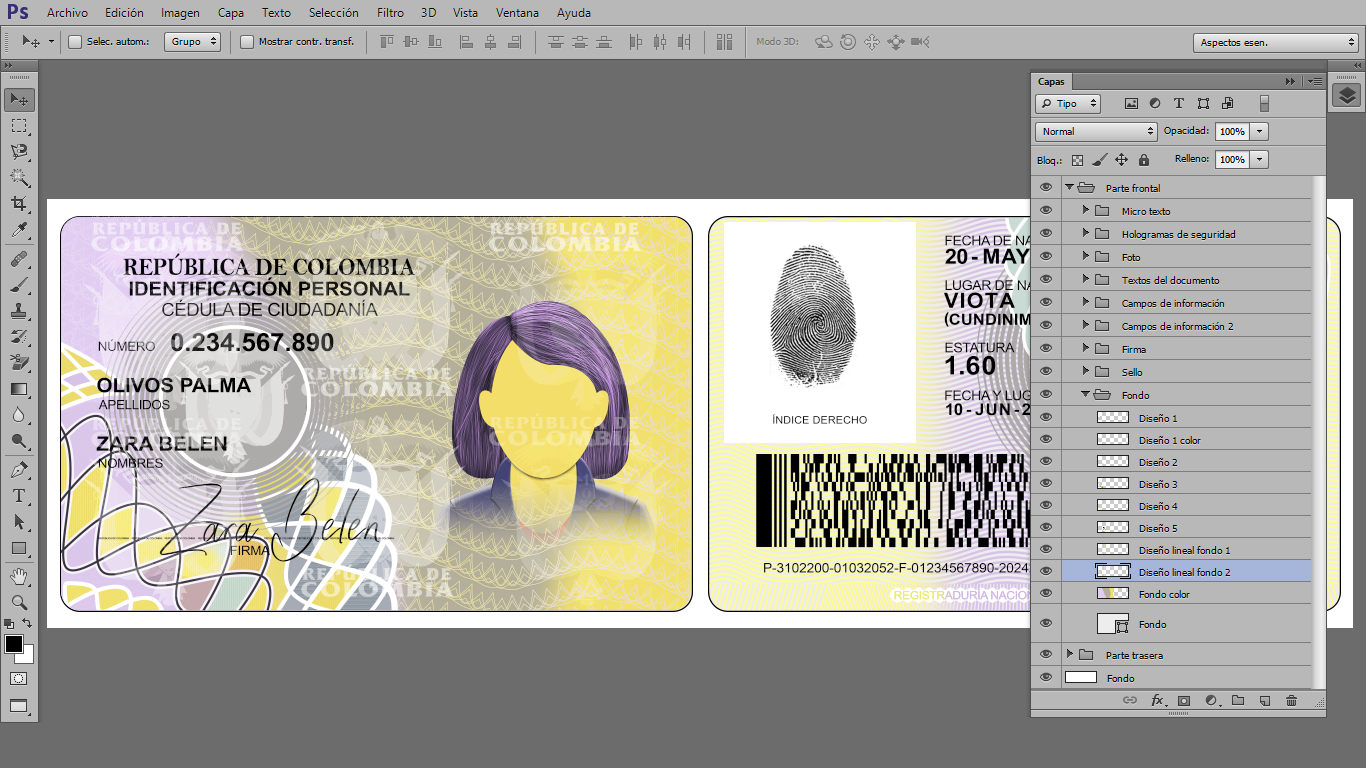Hide the Diseño 1 layer

point(1046,417)
